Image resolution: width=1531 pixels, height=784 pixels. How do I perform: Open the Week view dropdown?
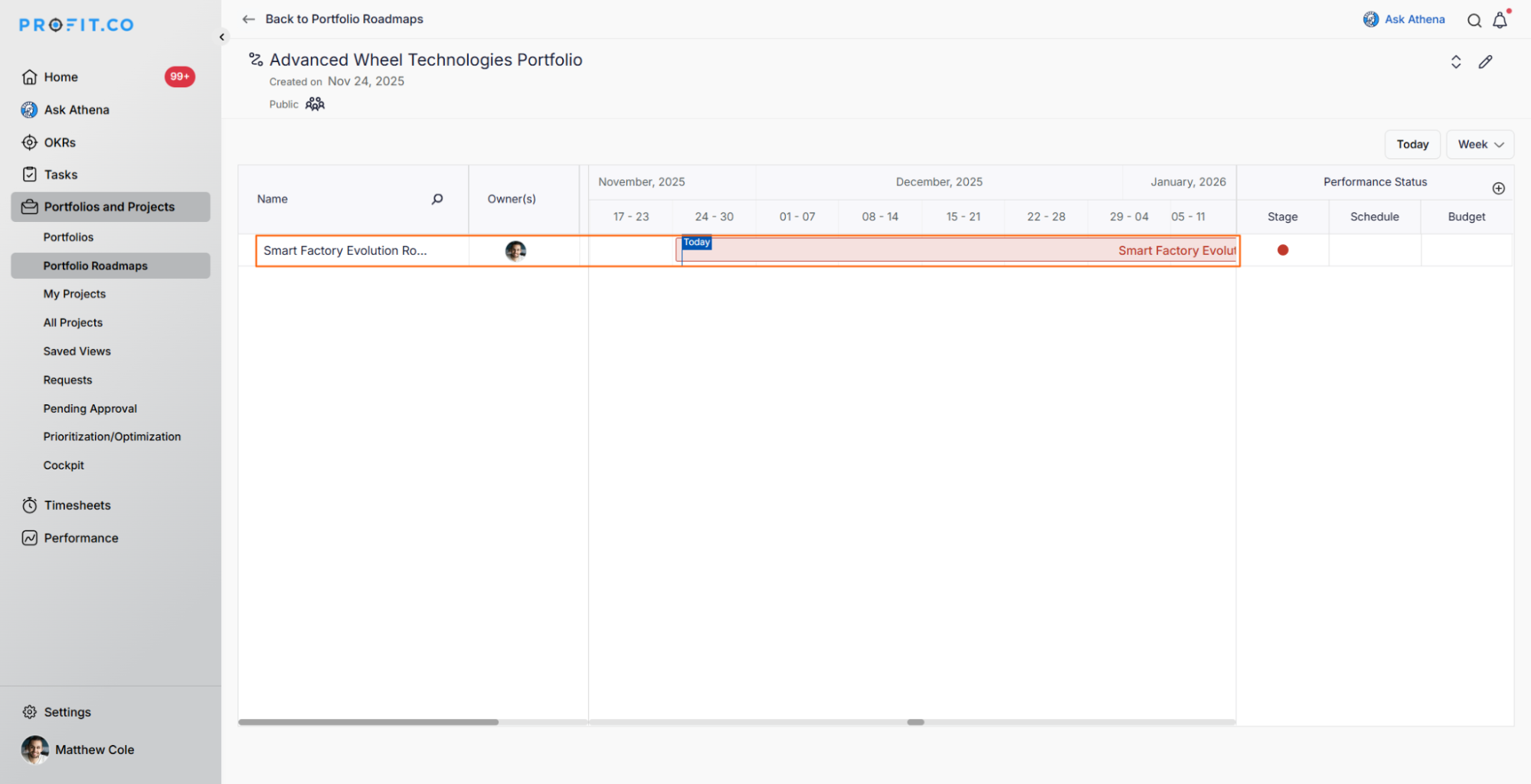tap(1480, 144)
